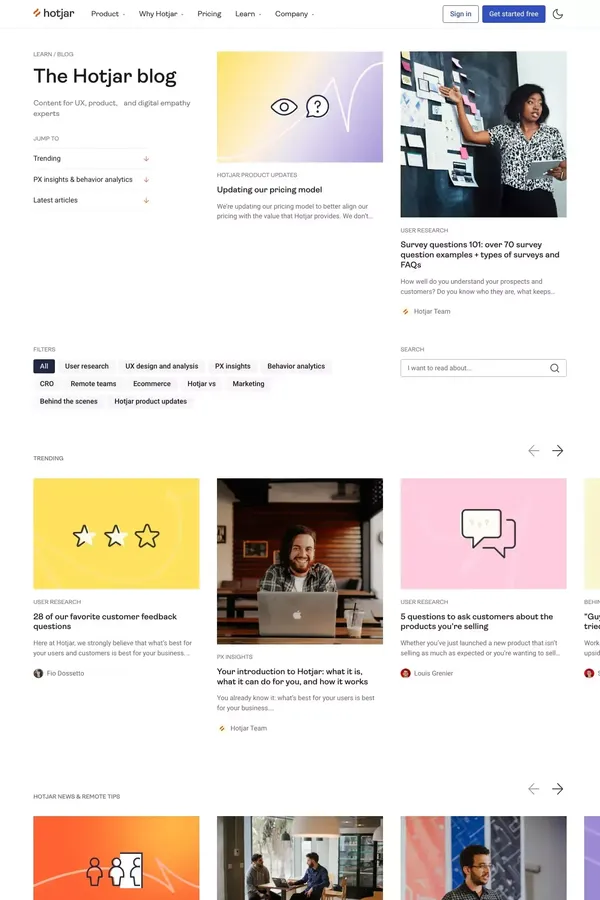Click PX insights jump-to down arrow

[x=146, y=180]
